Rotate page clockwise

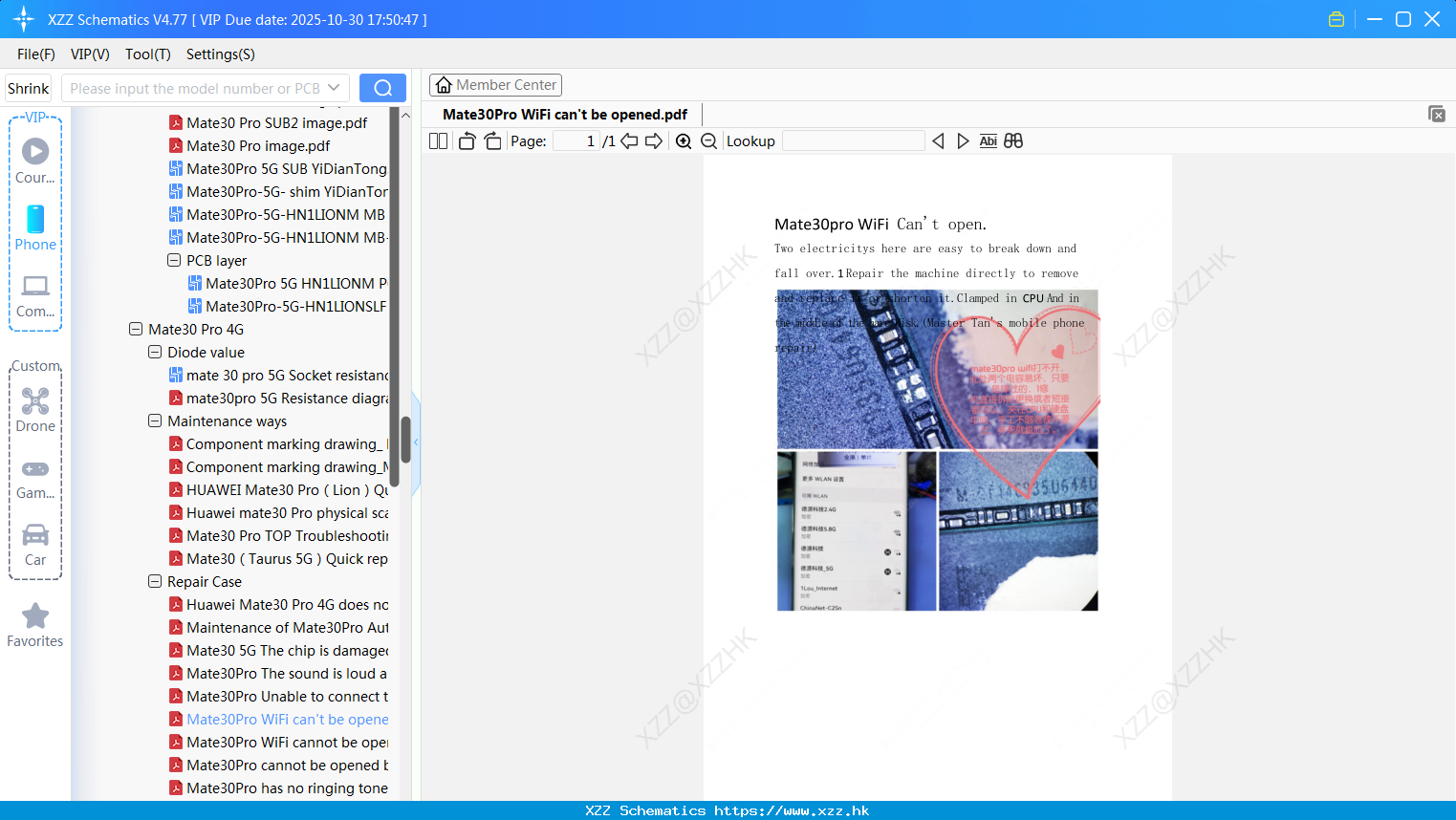(x=492, y=141)
